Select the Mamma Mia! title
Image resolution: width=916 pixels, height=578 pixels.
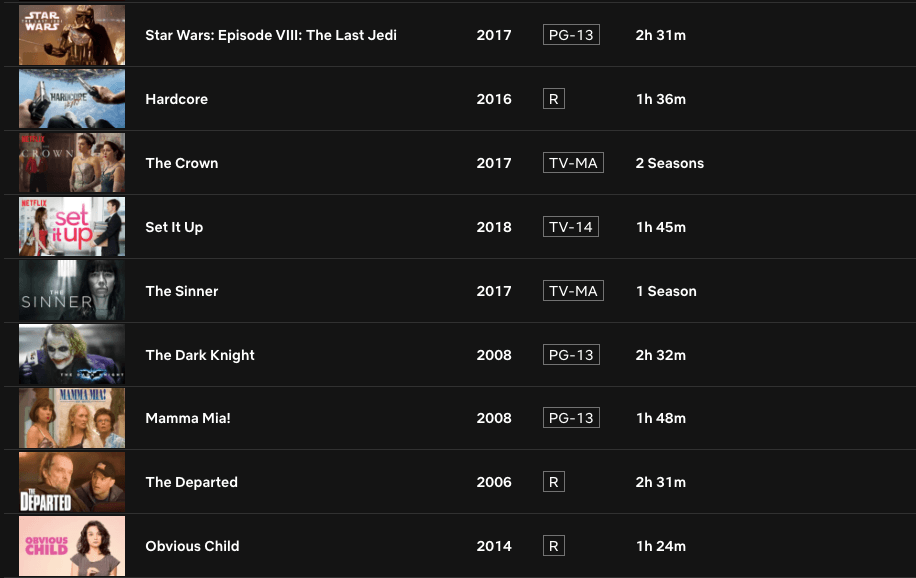(188, 418)
